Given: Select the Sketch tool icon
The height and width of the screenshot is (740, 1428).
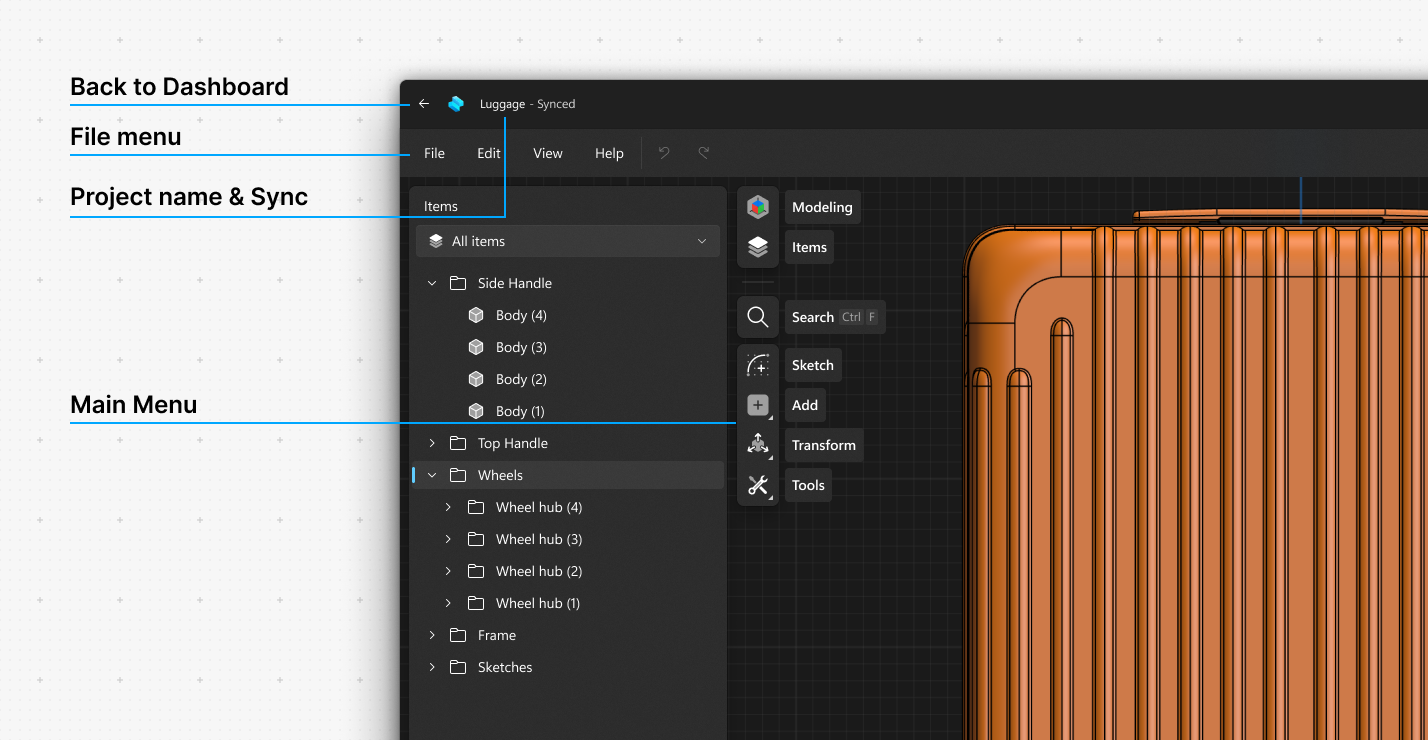Looking at the screenshot, I should coord(758,364).
